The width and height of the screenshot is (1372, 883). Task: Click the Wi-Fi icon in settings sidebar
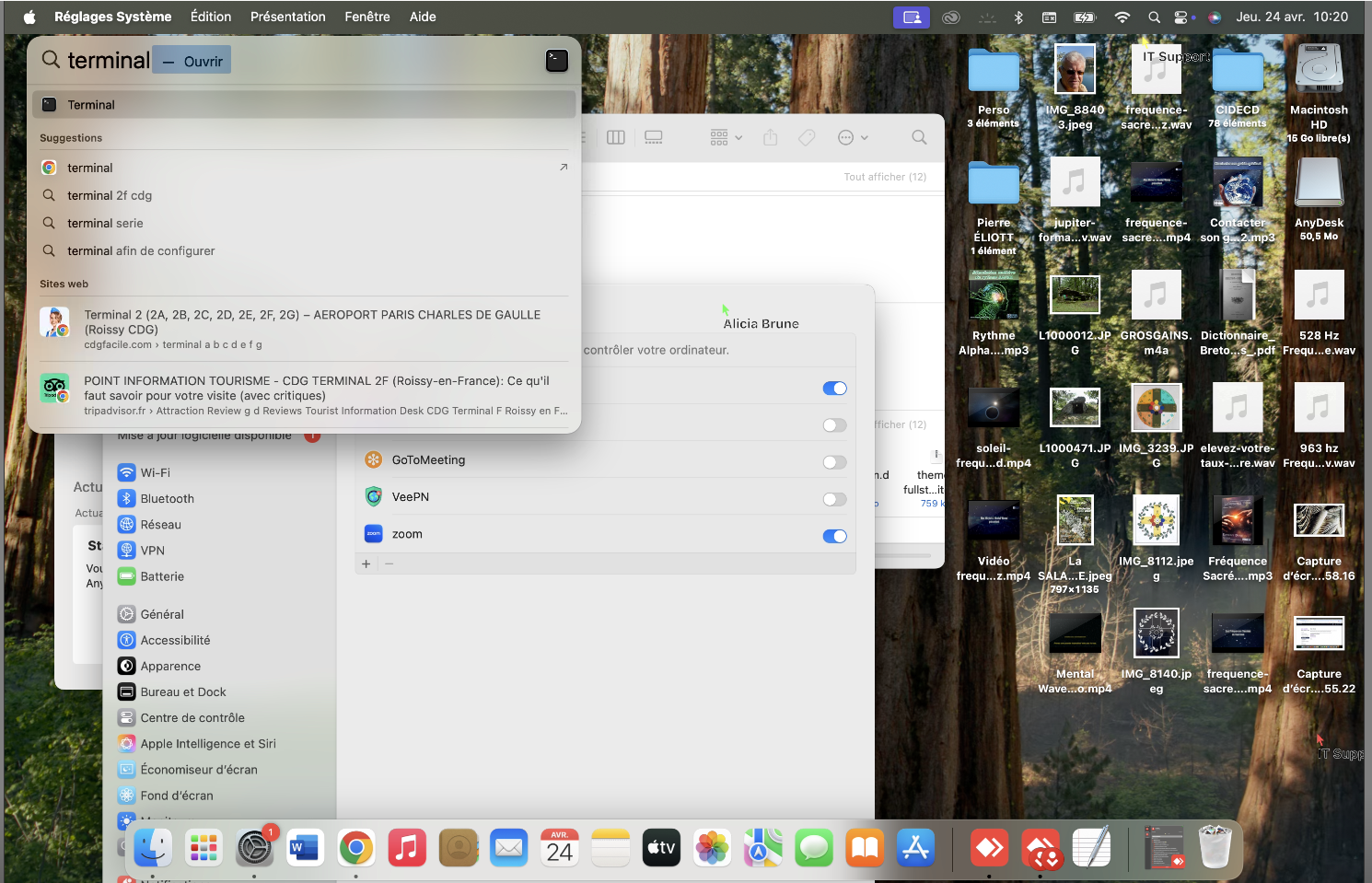click(126, 472)
